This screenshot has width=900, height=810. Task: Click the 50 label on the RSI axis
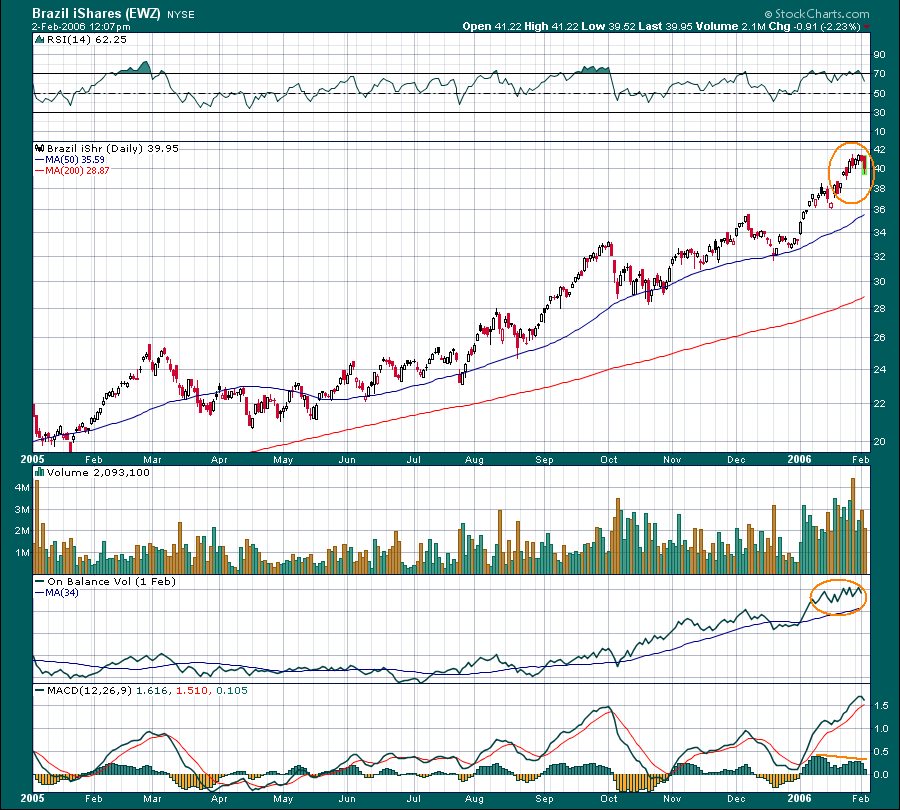tap(879, 94)
